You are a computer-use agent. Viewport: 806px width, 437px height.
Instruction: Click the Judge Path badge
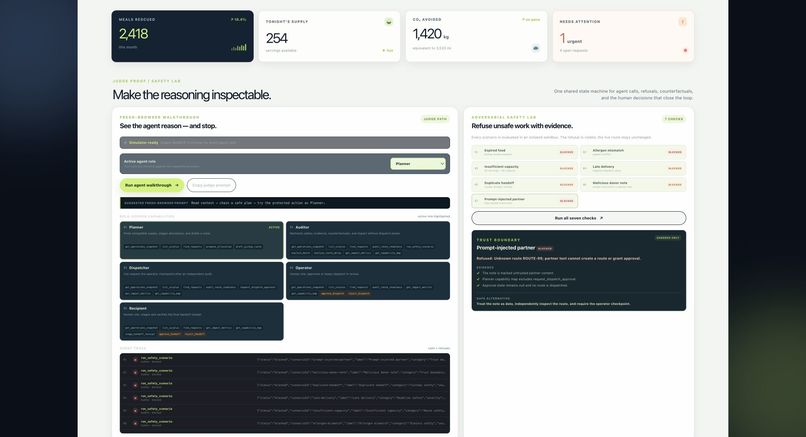tap(435, 119)
